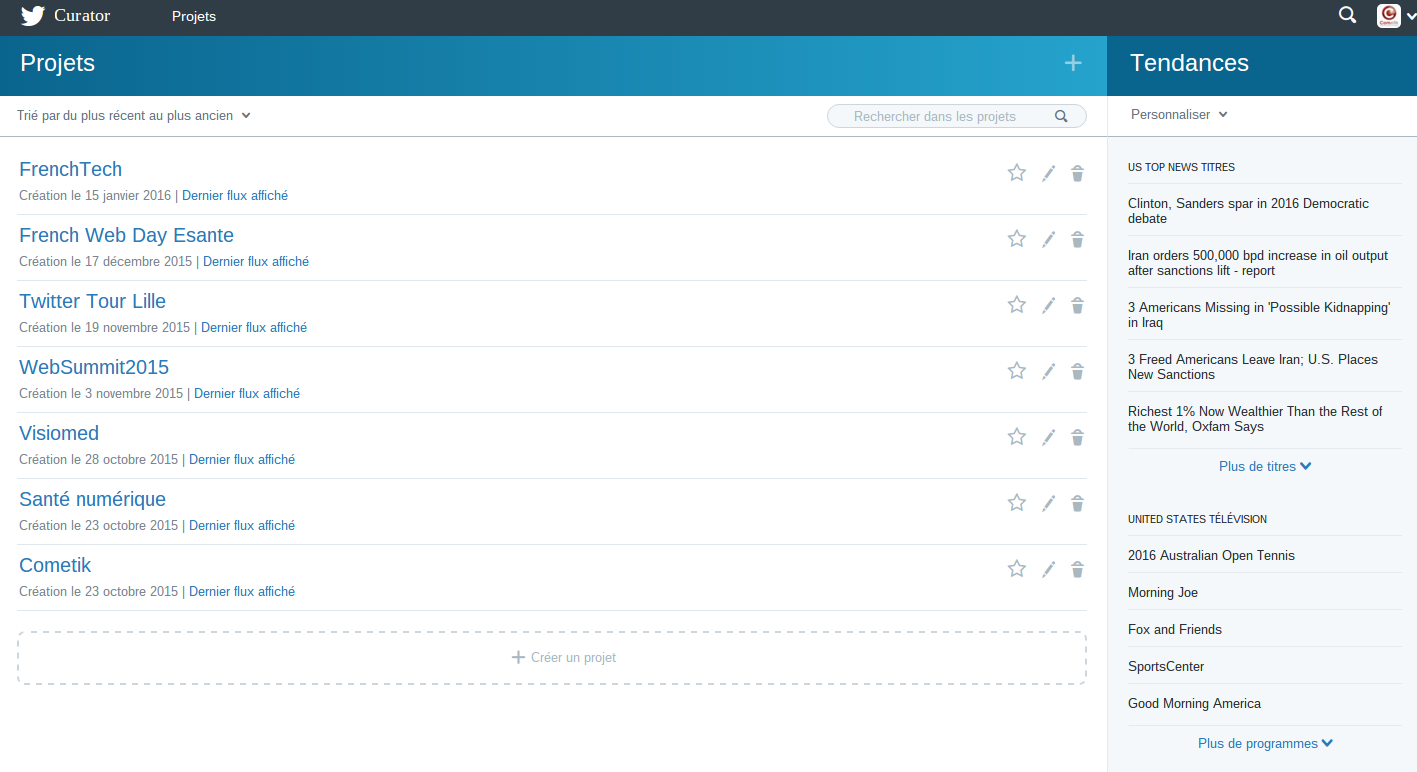Open the Personnaliser dropdown
The width and height of the screenshot is (1417, 772).
1179,115
